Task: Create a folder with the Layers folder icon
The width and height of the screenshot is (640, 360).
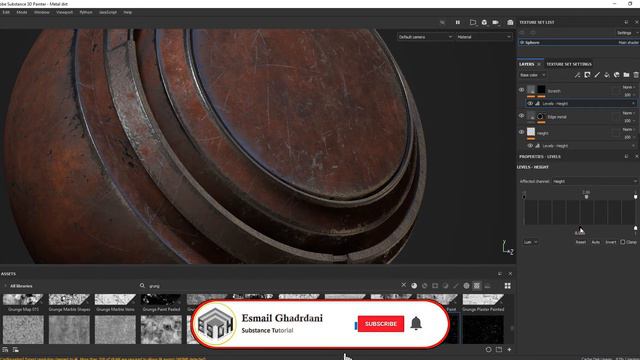Action: pos(626,75)
